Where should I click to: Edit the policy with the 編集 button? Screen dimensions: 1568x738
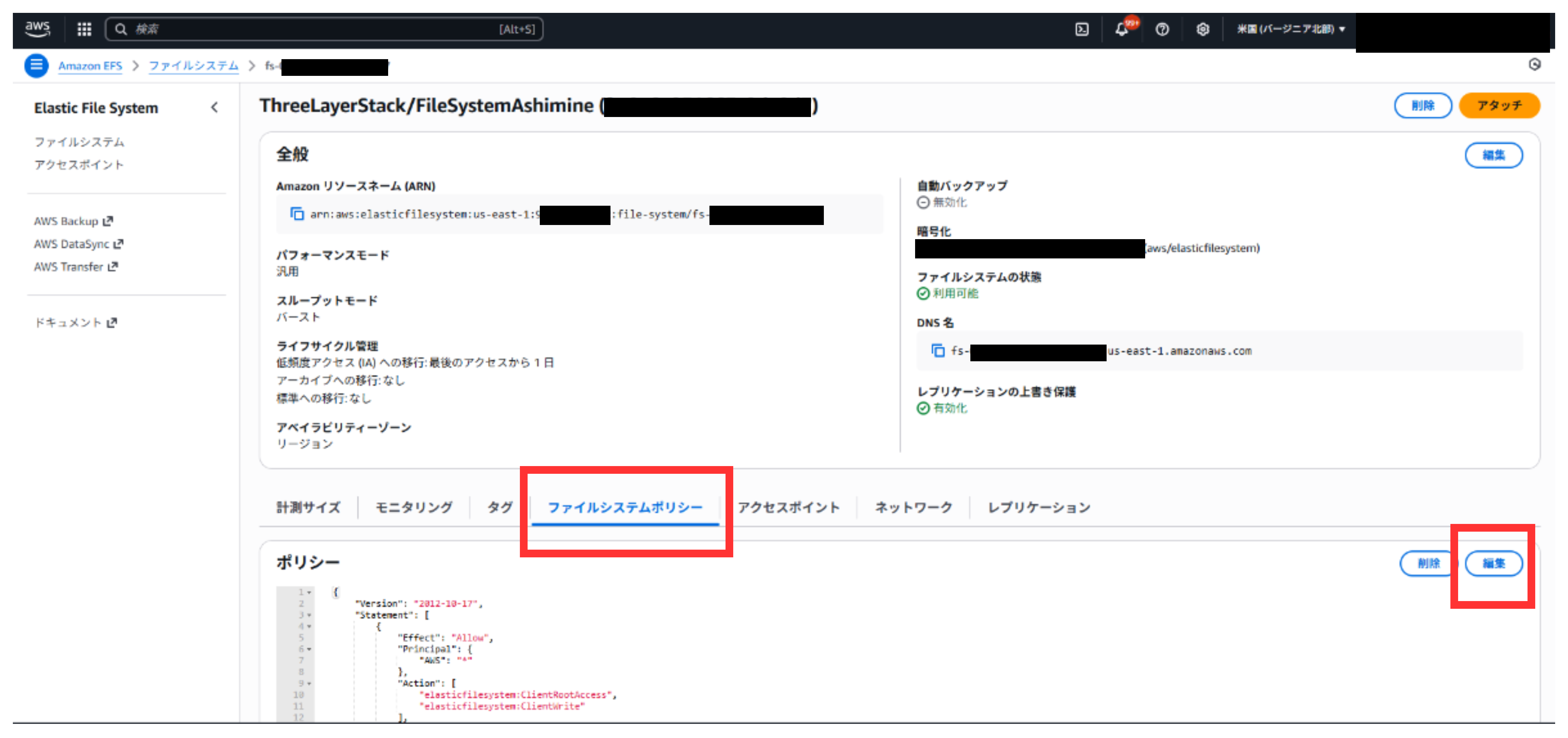pos(1494,564)
